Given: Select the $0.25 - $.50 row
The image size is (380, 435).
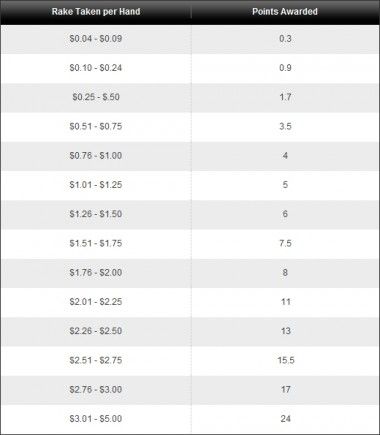Looking at the screenshot, I should [190, 97].
